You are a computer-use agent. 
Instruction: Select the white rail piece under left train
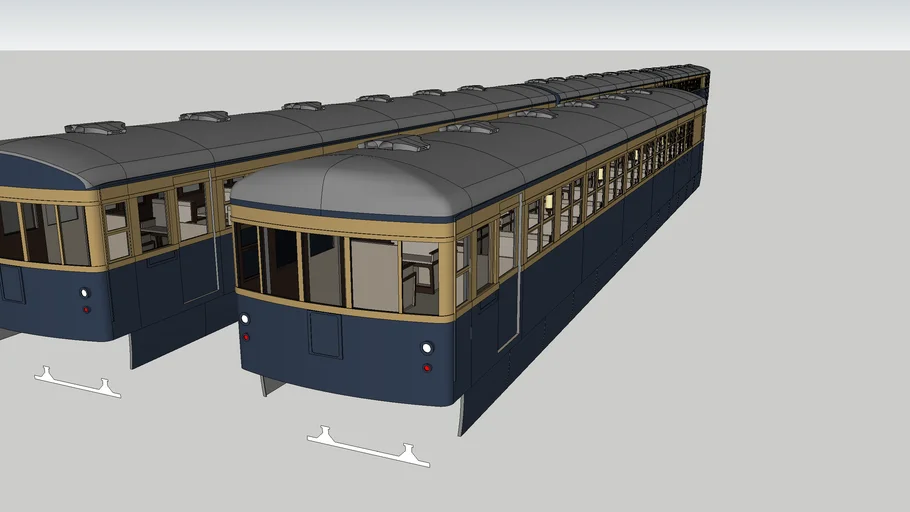click(x=77, y=381)
